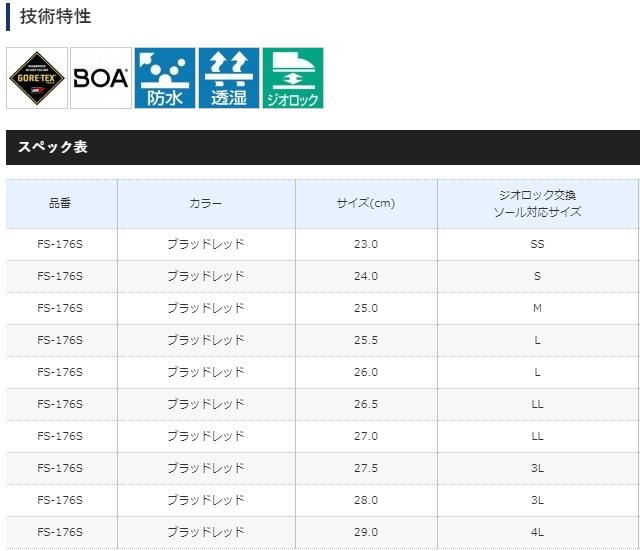
Task: Click ブラッドレッド in the 28.0 size row
Action: (205, 500)
